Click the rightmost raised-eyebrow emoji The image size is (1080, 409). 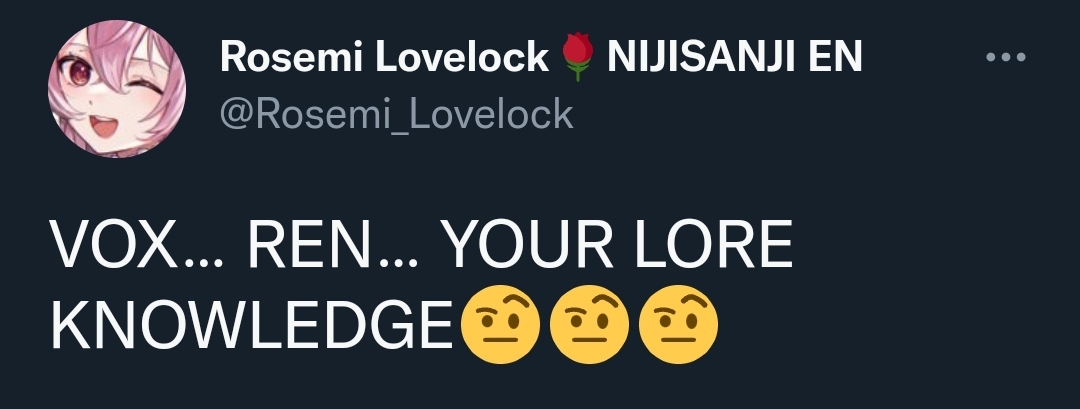coord(678,324)
